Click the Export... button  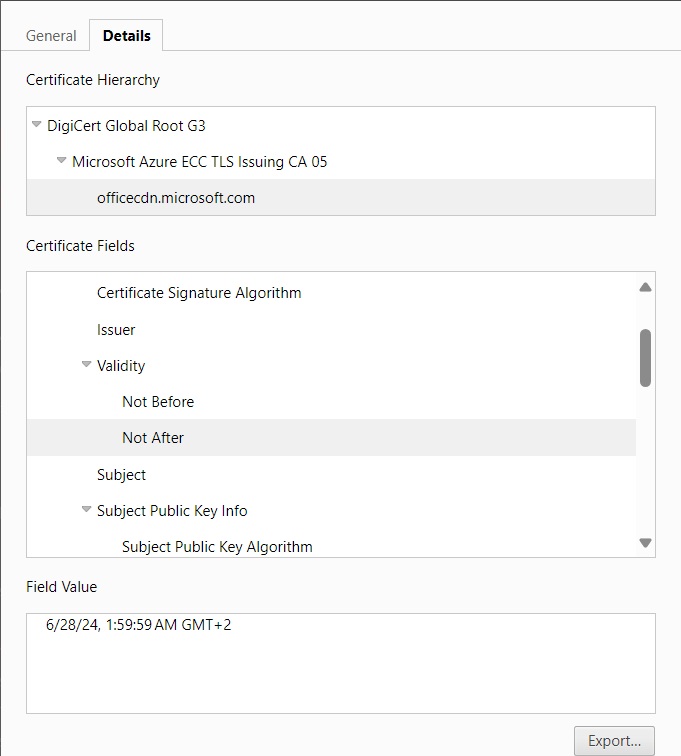click(614, 741)
